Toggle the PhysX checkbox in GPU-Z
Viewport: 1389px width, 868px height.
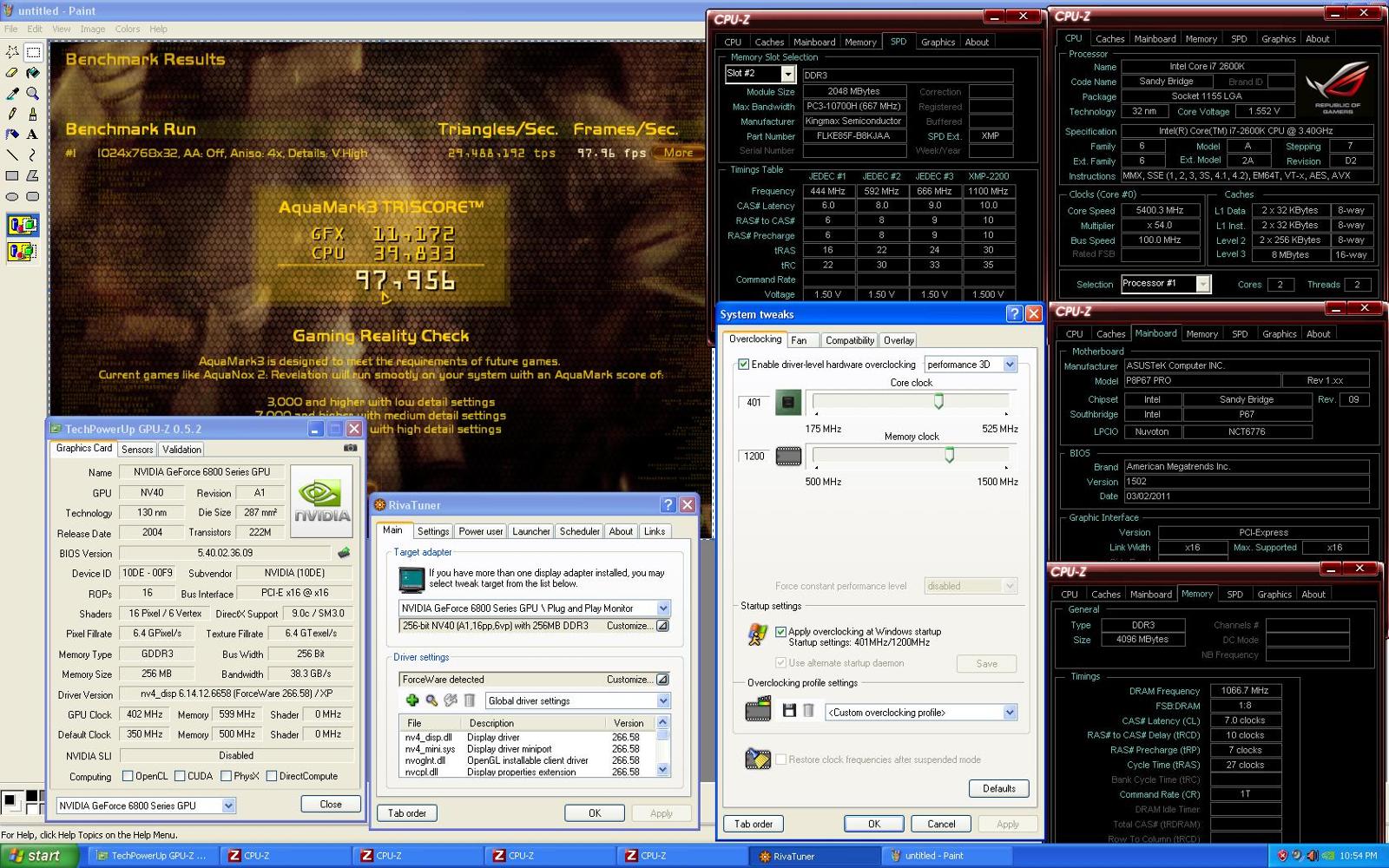(226, 776)
